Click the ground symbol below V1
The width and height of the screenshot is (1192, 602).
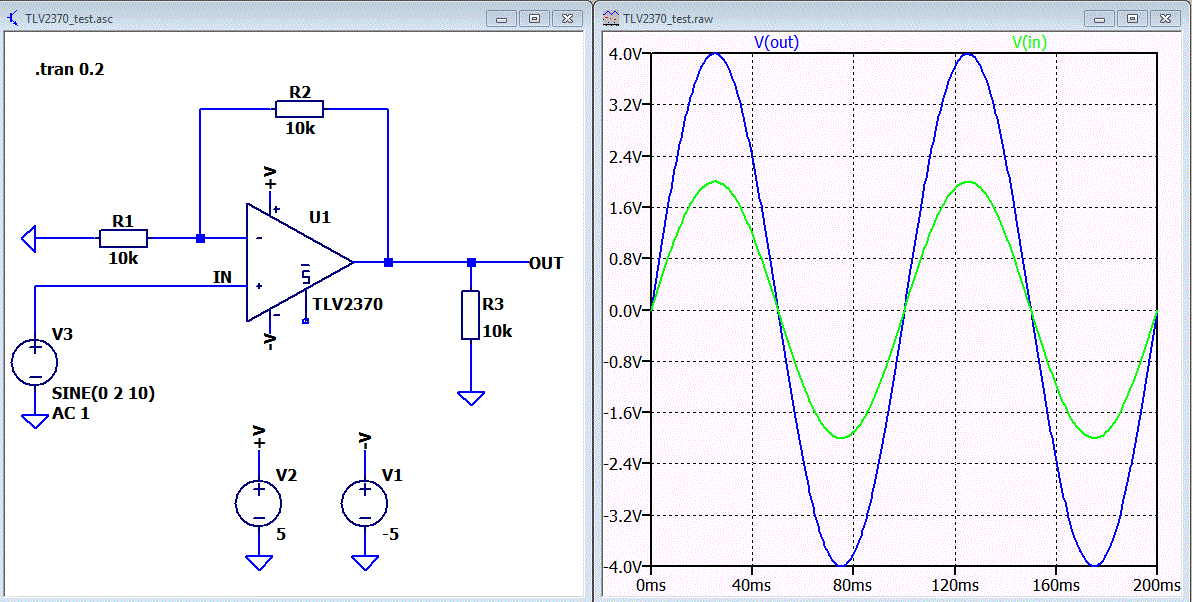[x=364, y=562]
